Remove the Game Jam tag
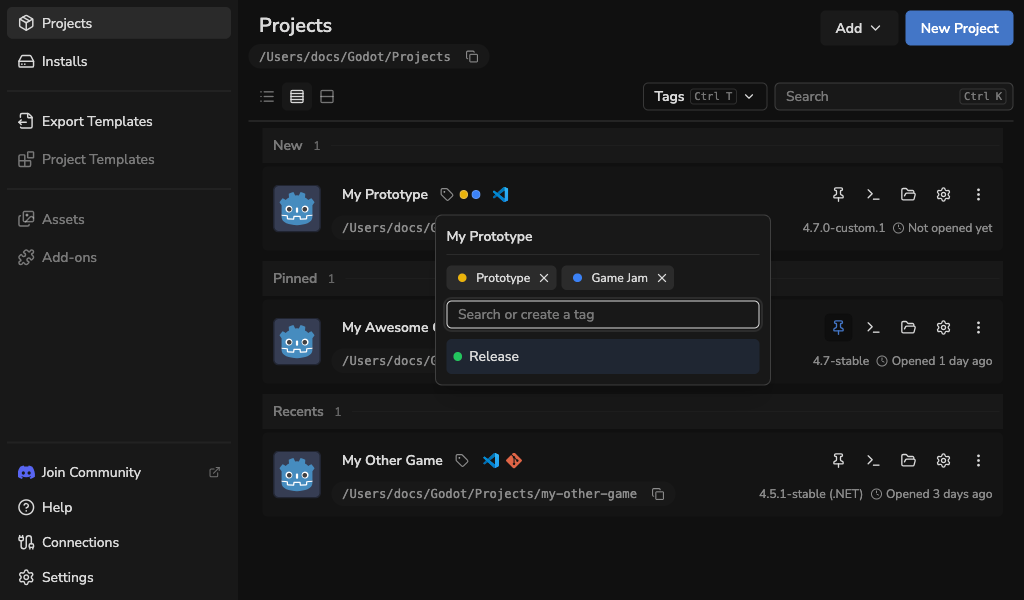 (662, 278)
